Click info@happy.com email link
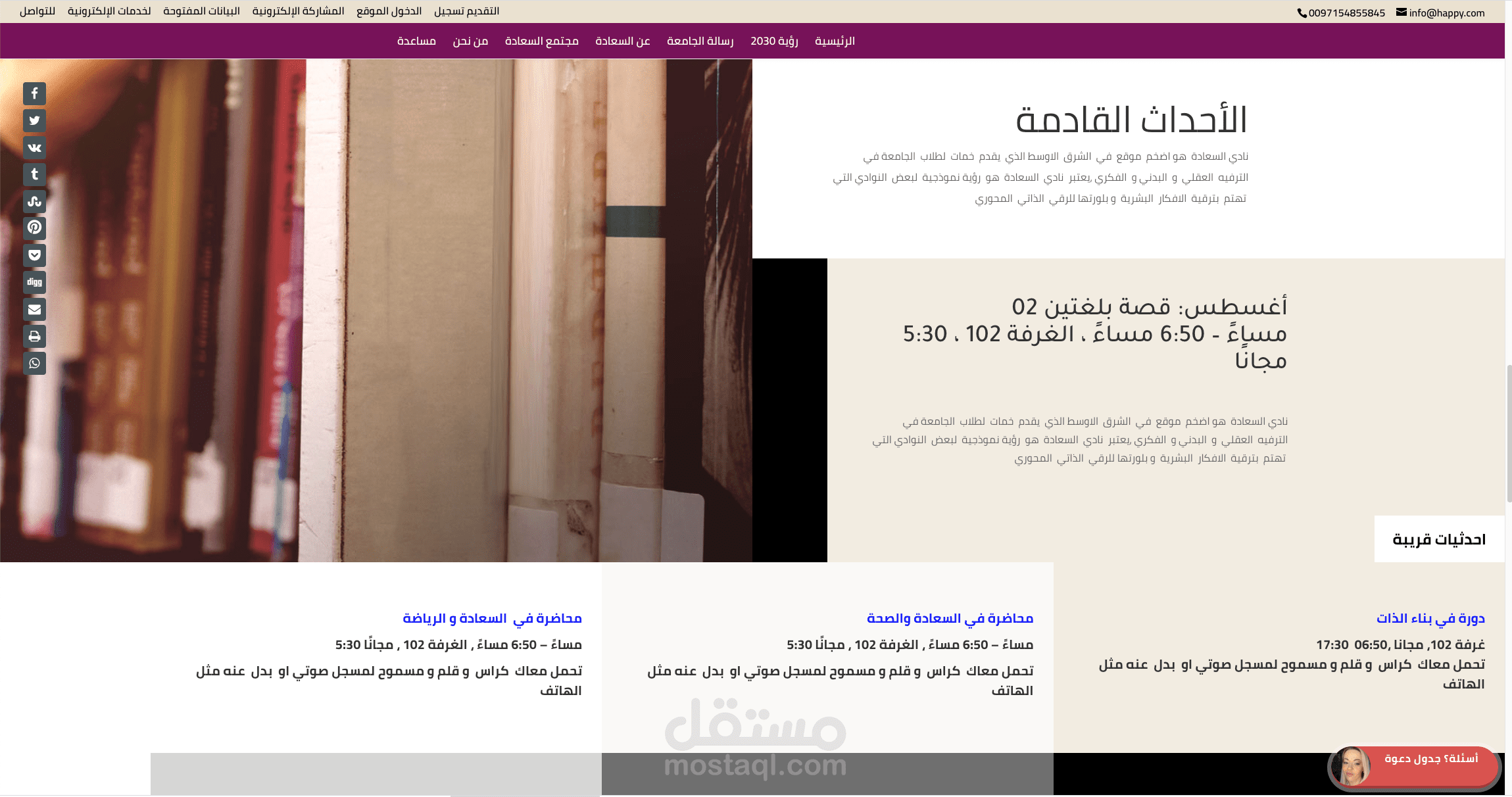Viewport: 1512px width, 797px height. coord(1446,12)
